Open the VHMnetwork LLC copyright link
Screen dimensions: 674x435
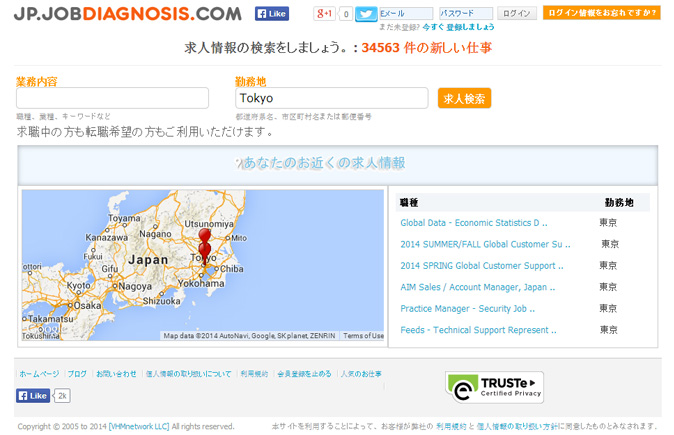139,426
